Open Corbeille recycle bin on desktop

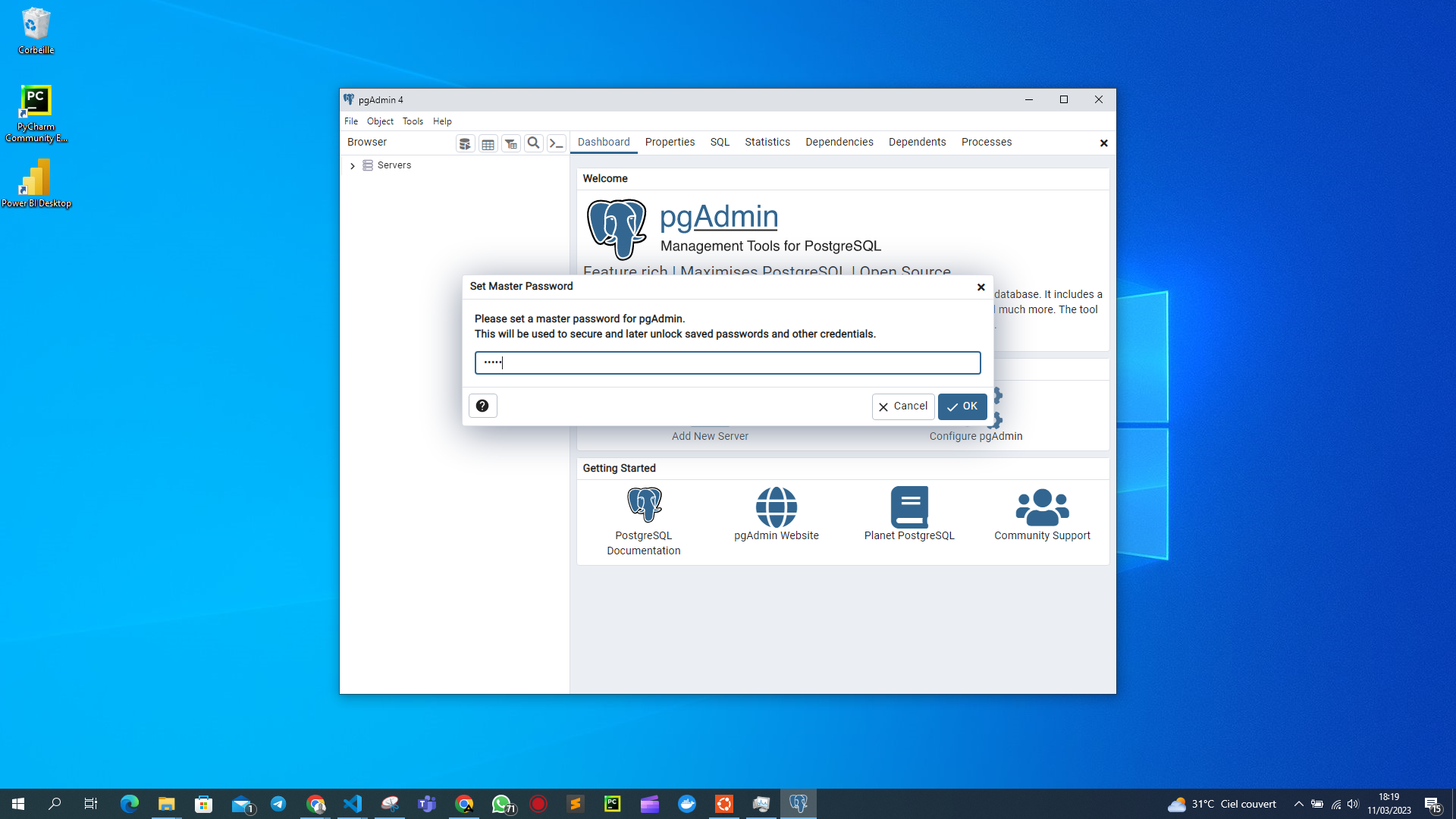[36, 31]
